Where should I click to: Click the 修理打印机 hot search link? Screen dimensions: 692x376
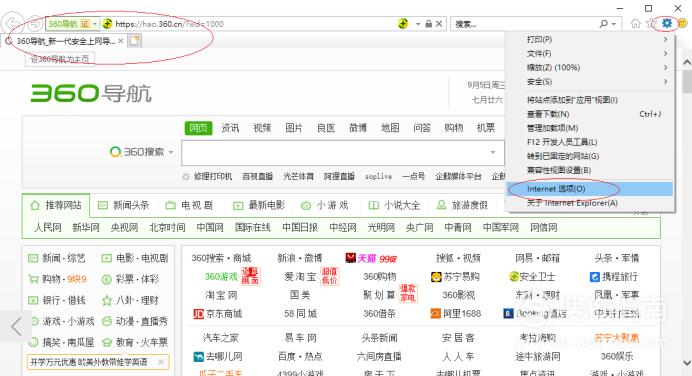(x=213, y=177)
